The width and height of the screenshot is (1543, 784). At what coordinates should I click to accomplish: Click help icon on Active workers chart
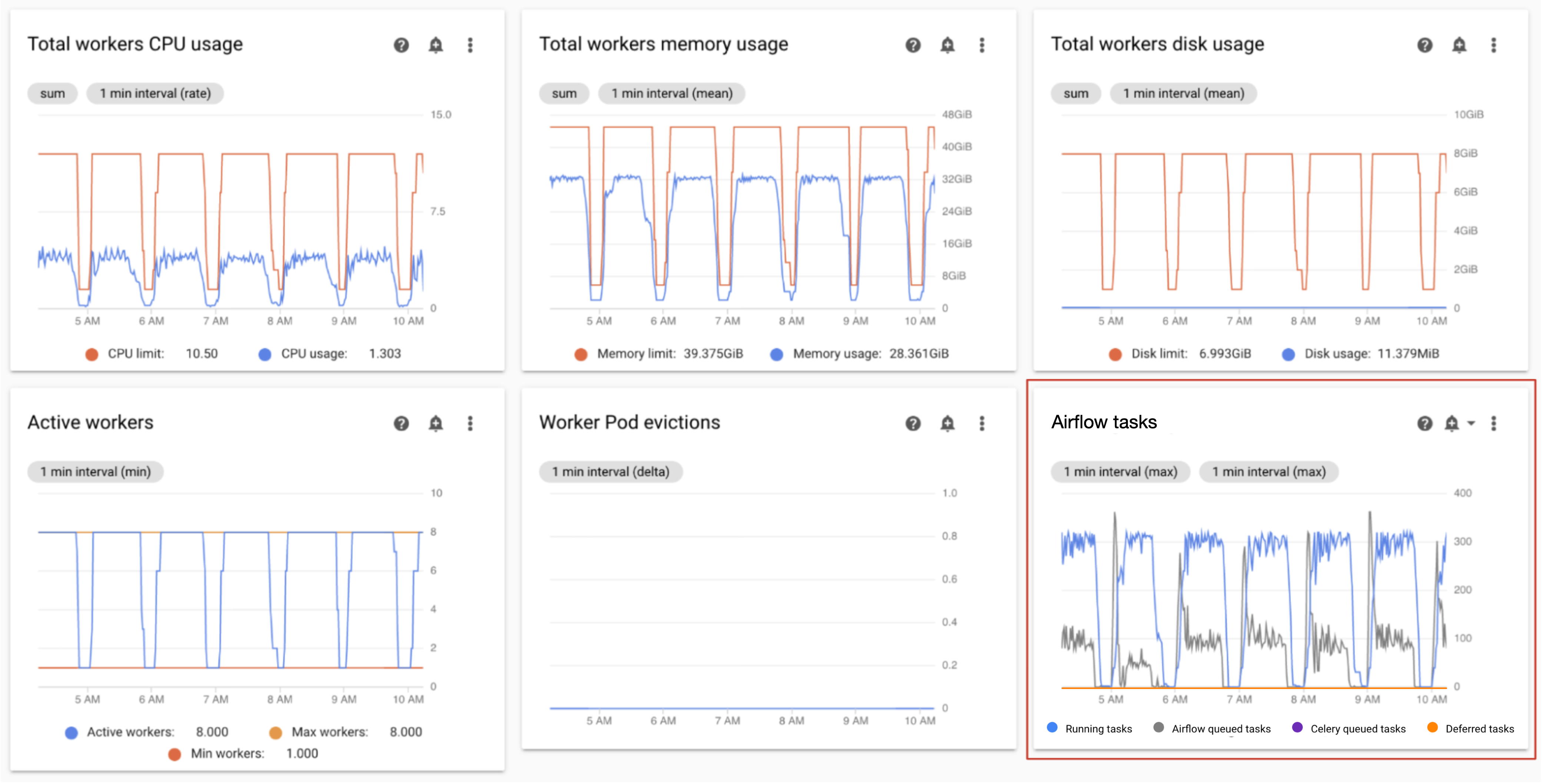pos(401,423)
